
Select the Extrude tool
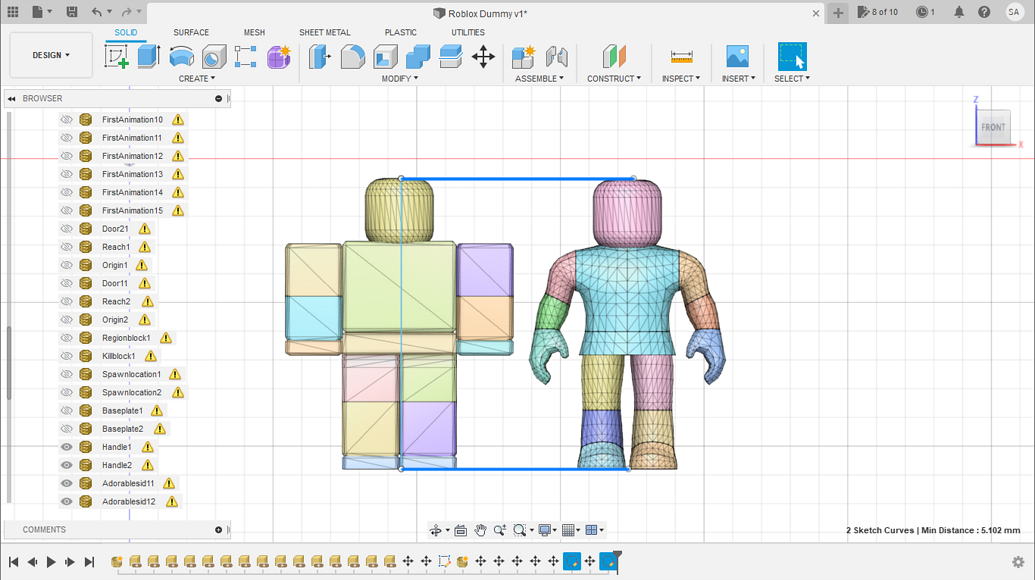[149, 57]
